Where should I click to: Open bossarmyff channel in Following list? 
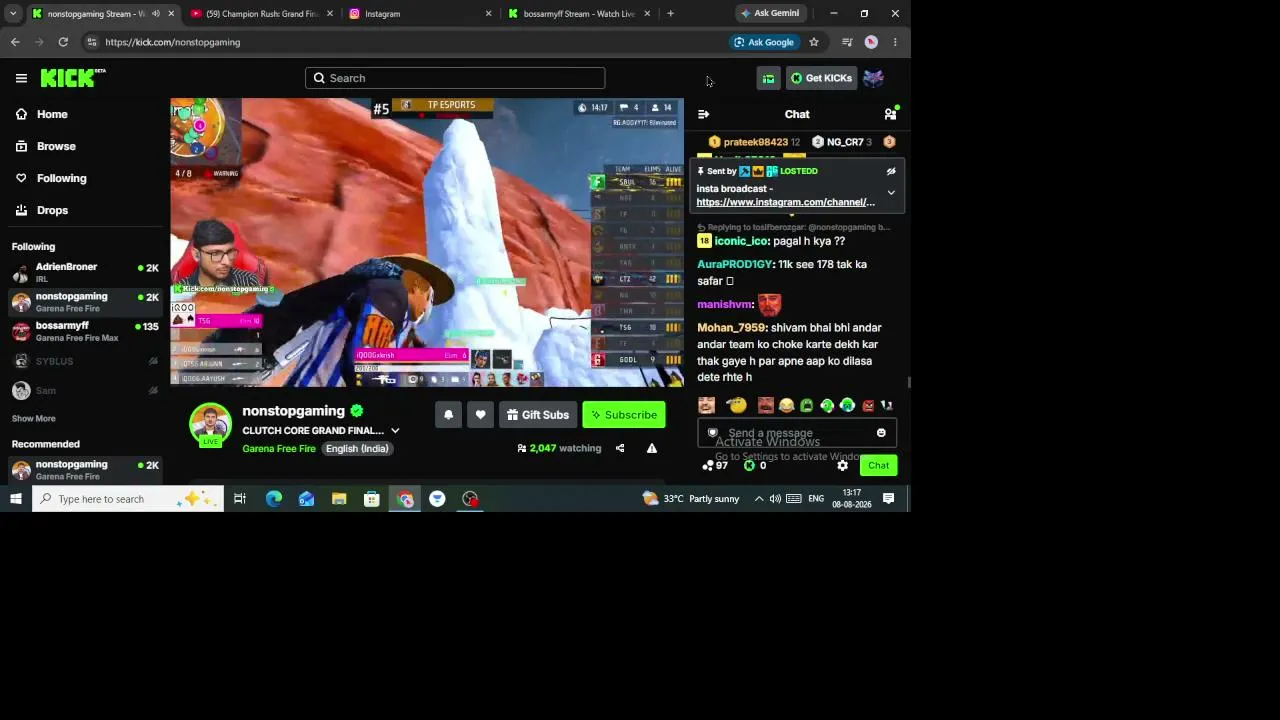tap(85, 331)
